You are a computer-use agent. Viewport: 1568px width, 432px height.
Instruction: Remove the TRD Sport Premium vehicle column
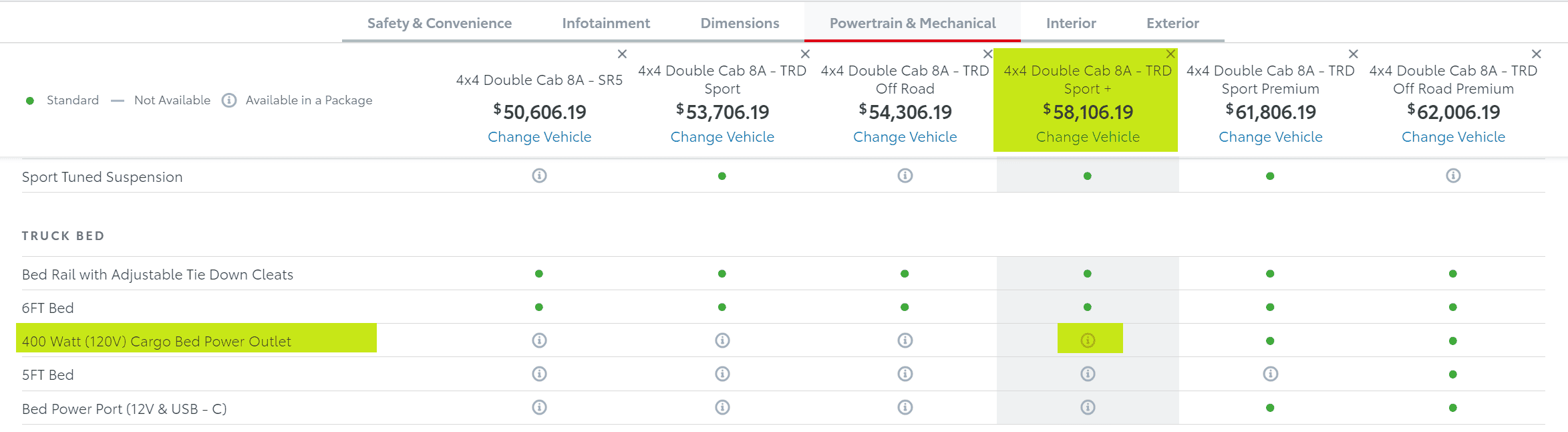(1354, 54)
